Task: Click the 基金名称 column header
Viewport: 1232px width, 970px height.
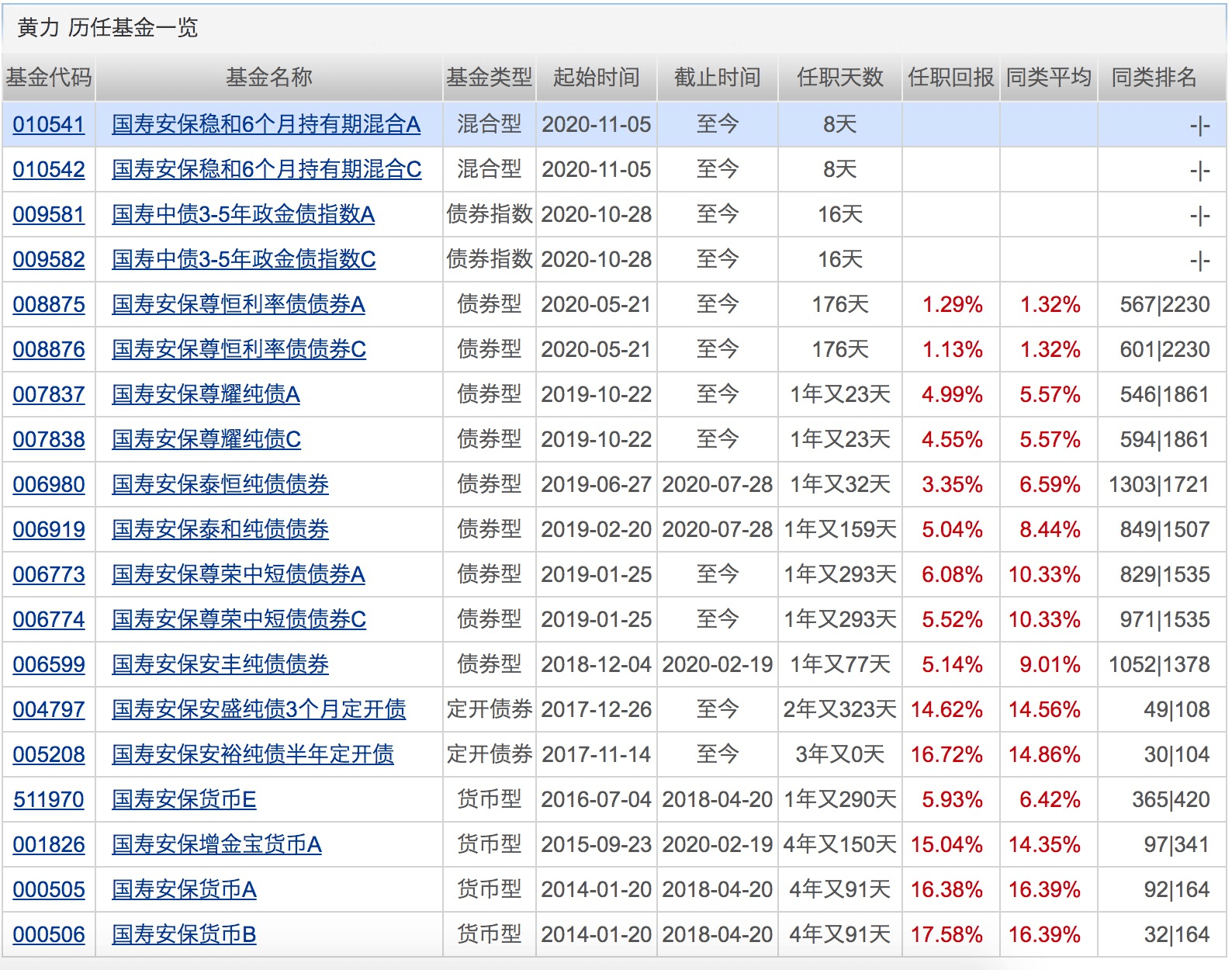Action: point(268,78)
